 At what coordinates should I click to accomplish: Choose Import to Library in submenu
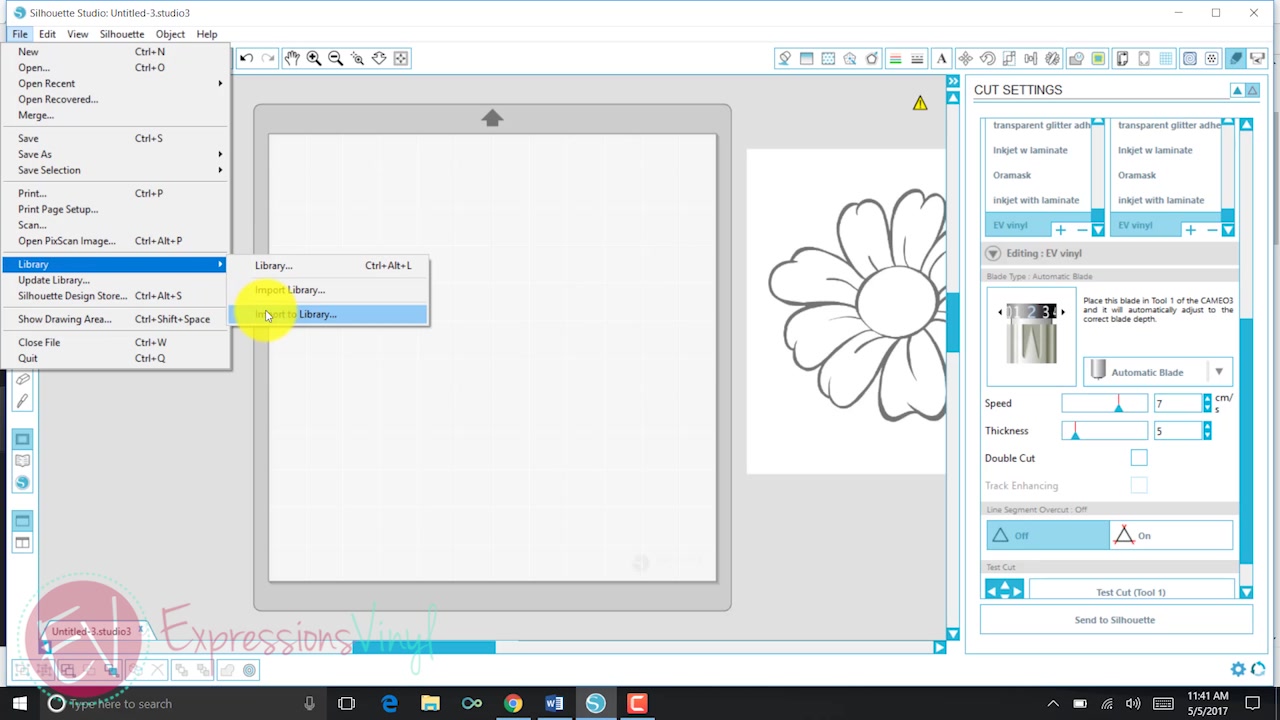(328, 314)
